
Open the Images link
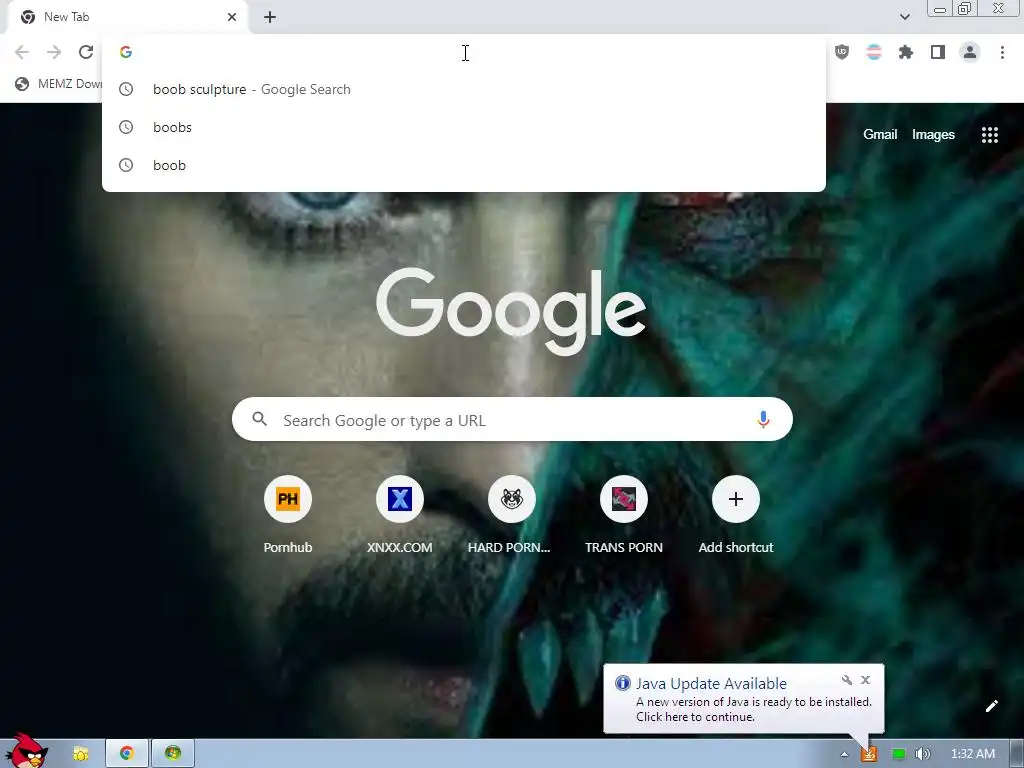pyautogui.click(x=933, y=135)
